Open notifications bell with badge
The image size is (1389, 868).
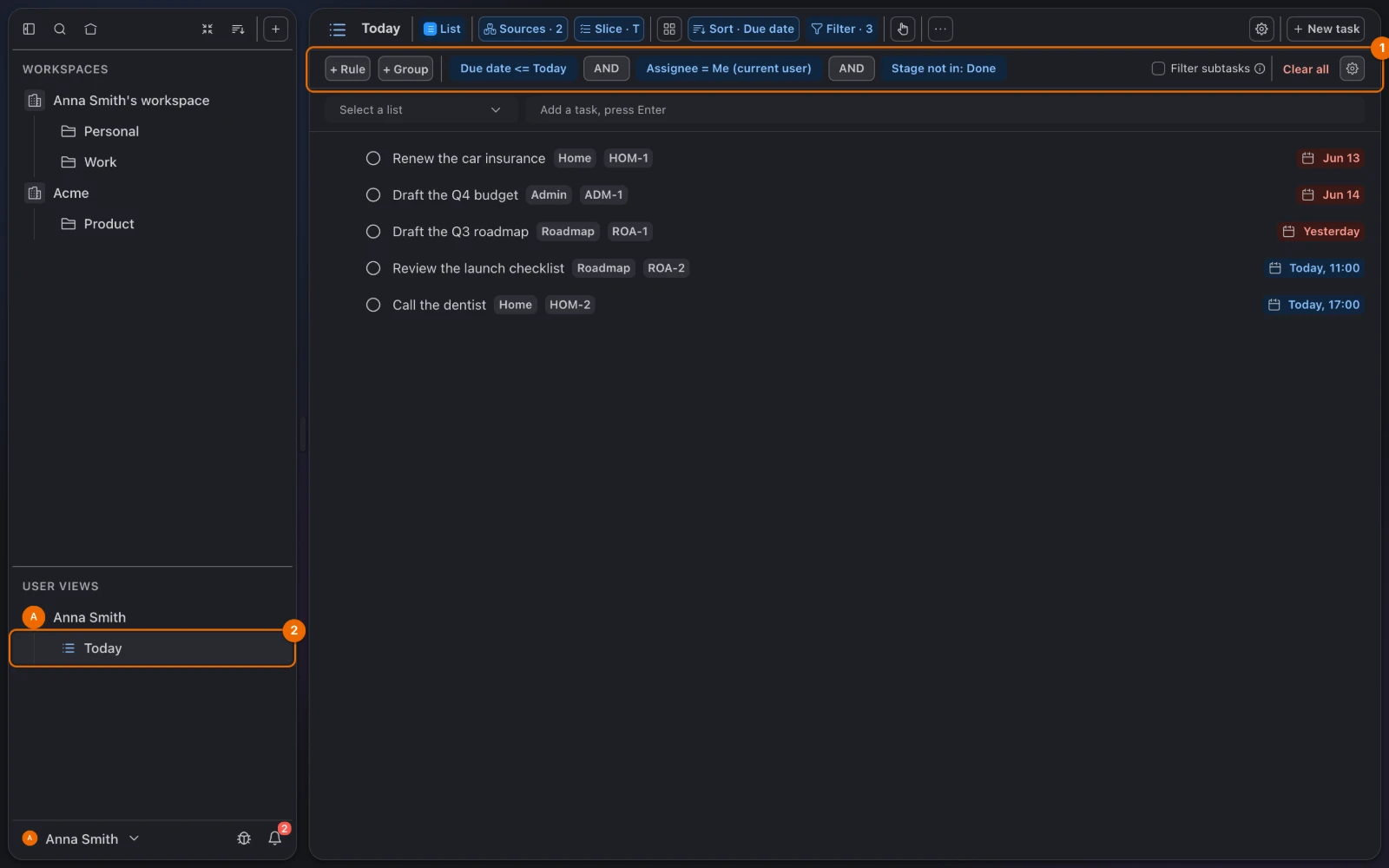[275, 838]
